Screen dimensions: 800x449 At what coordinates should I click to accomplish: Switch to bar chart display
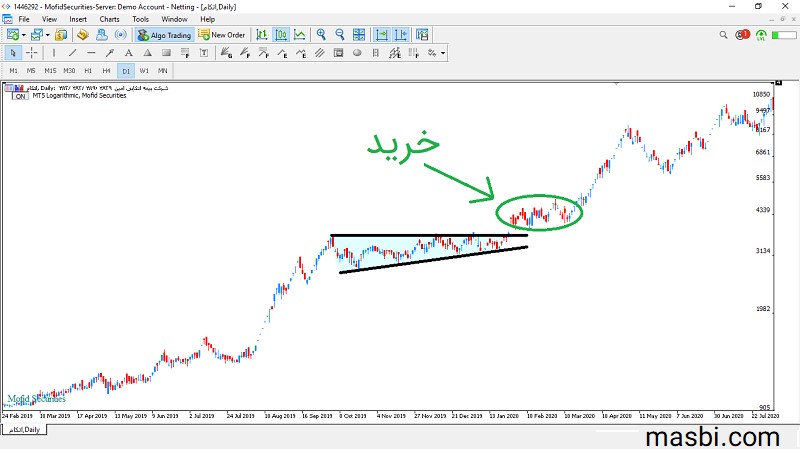click(x=262, y=35)
